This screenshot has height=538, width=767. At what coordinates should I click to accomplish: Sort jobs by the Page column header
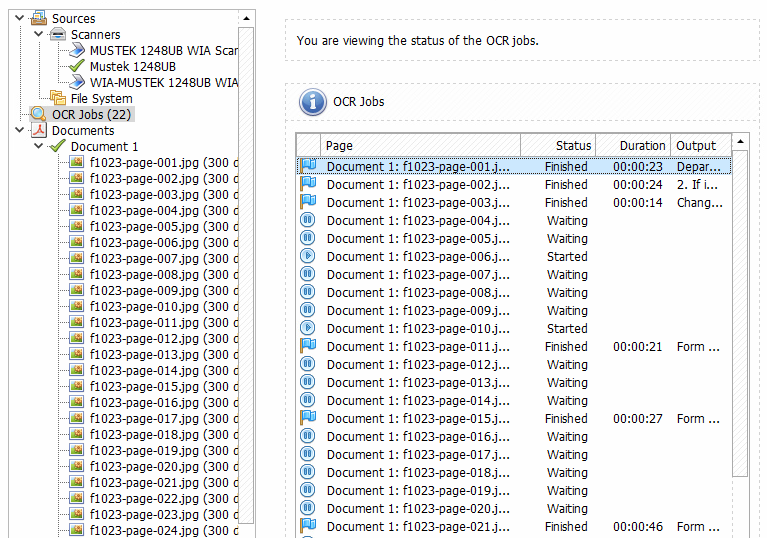coord(420,145)
